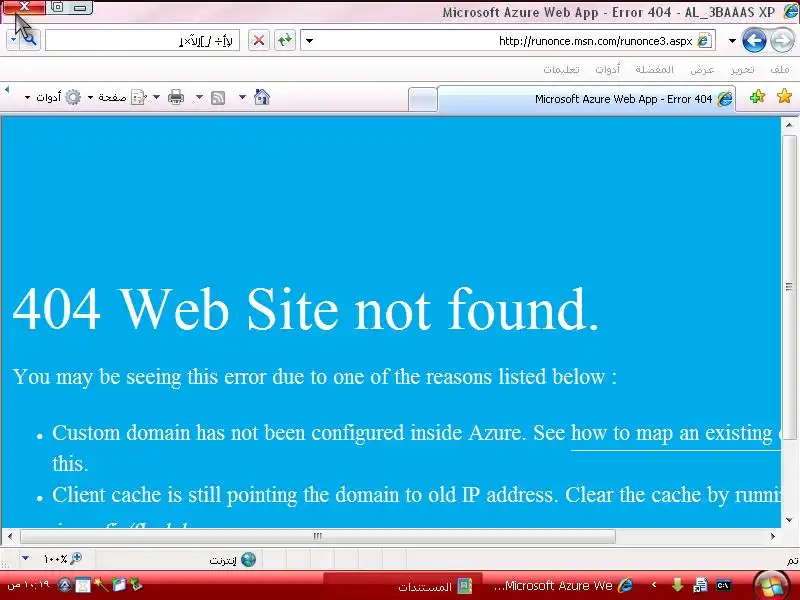
Task: Open the أدوات menu in the menu bar
Action: (x=608, y=69)
